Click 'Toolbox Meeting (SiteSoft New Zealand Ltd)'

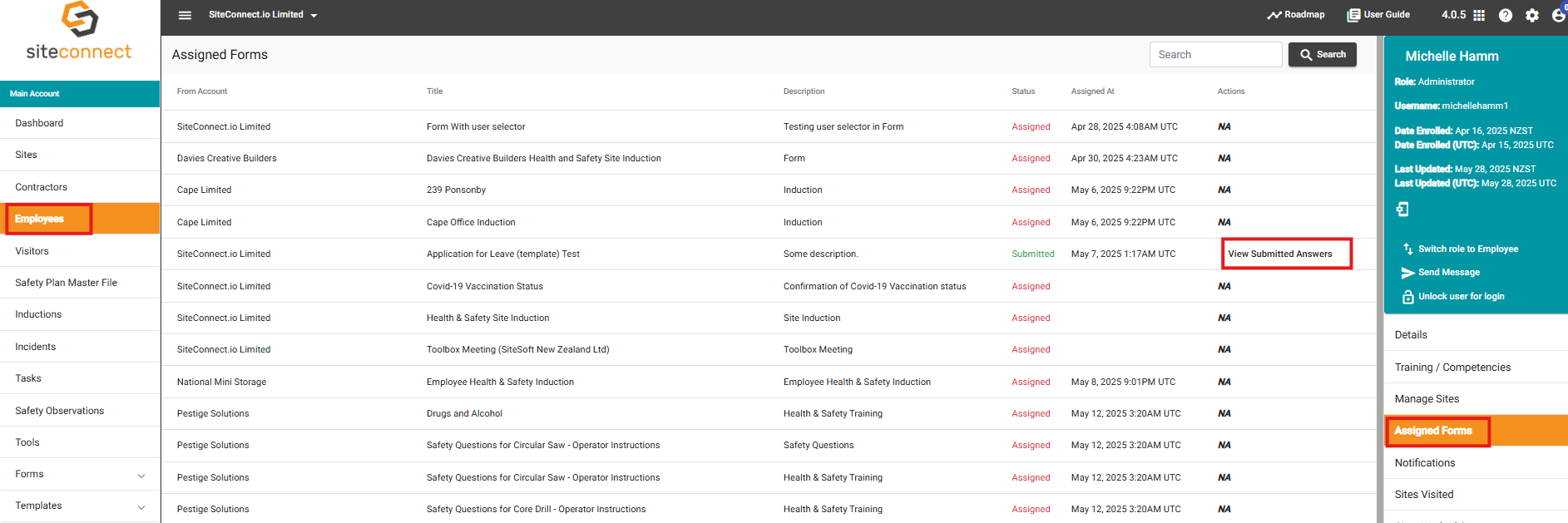click(x=518, y=350)
